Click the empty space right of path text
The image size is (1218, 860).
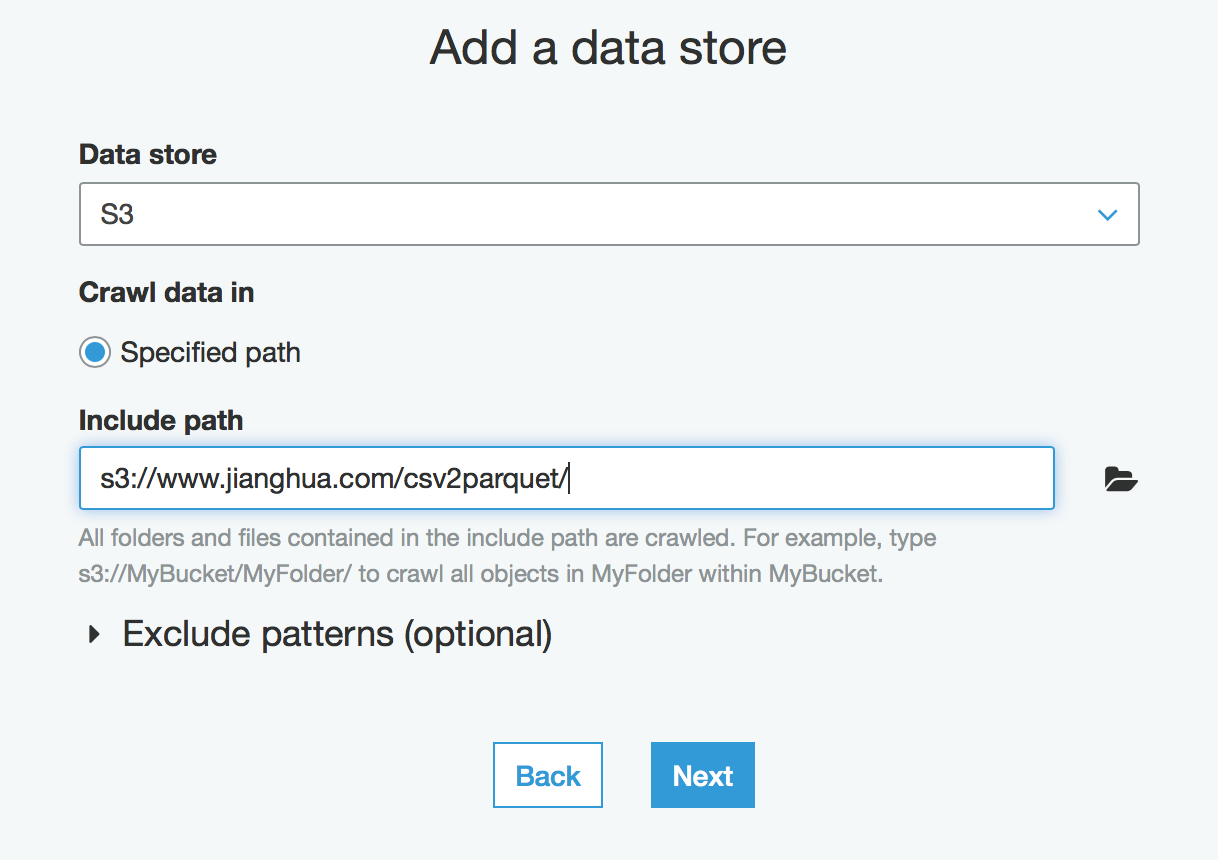tap(810, 479)
